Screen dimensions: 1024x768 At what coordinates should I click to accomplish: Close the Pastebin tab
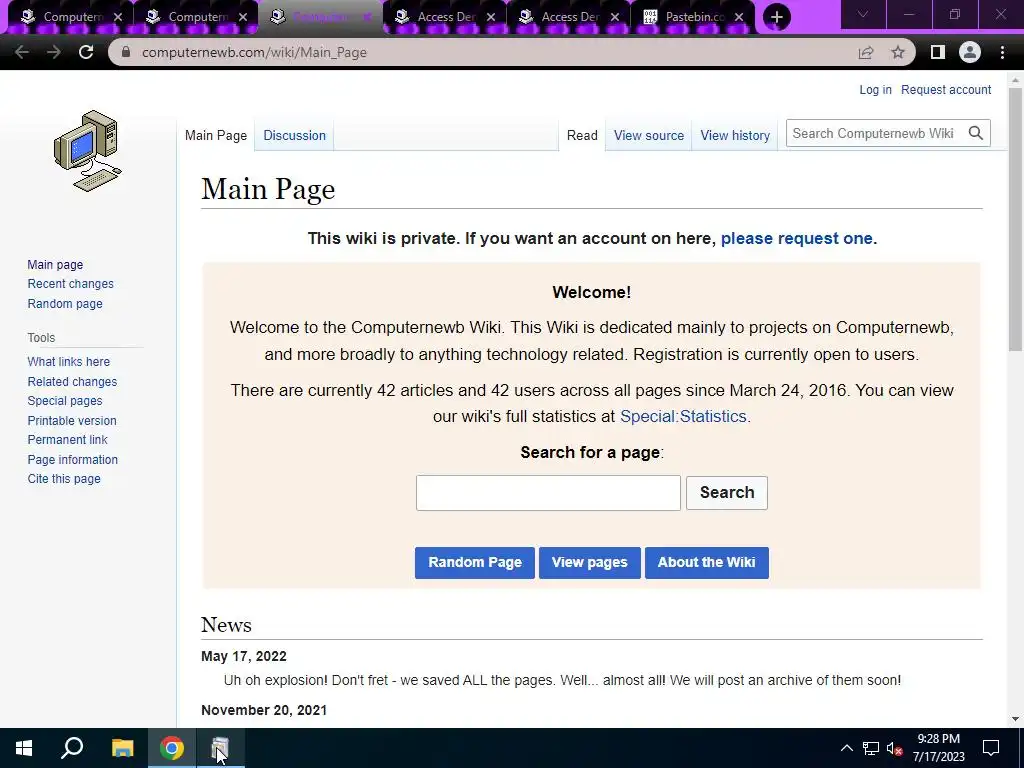click(739, 17)
